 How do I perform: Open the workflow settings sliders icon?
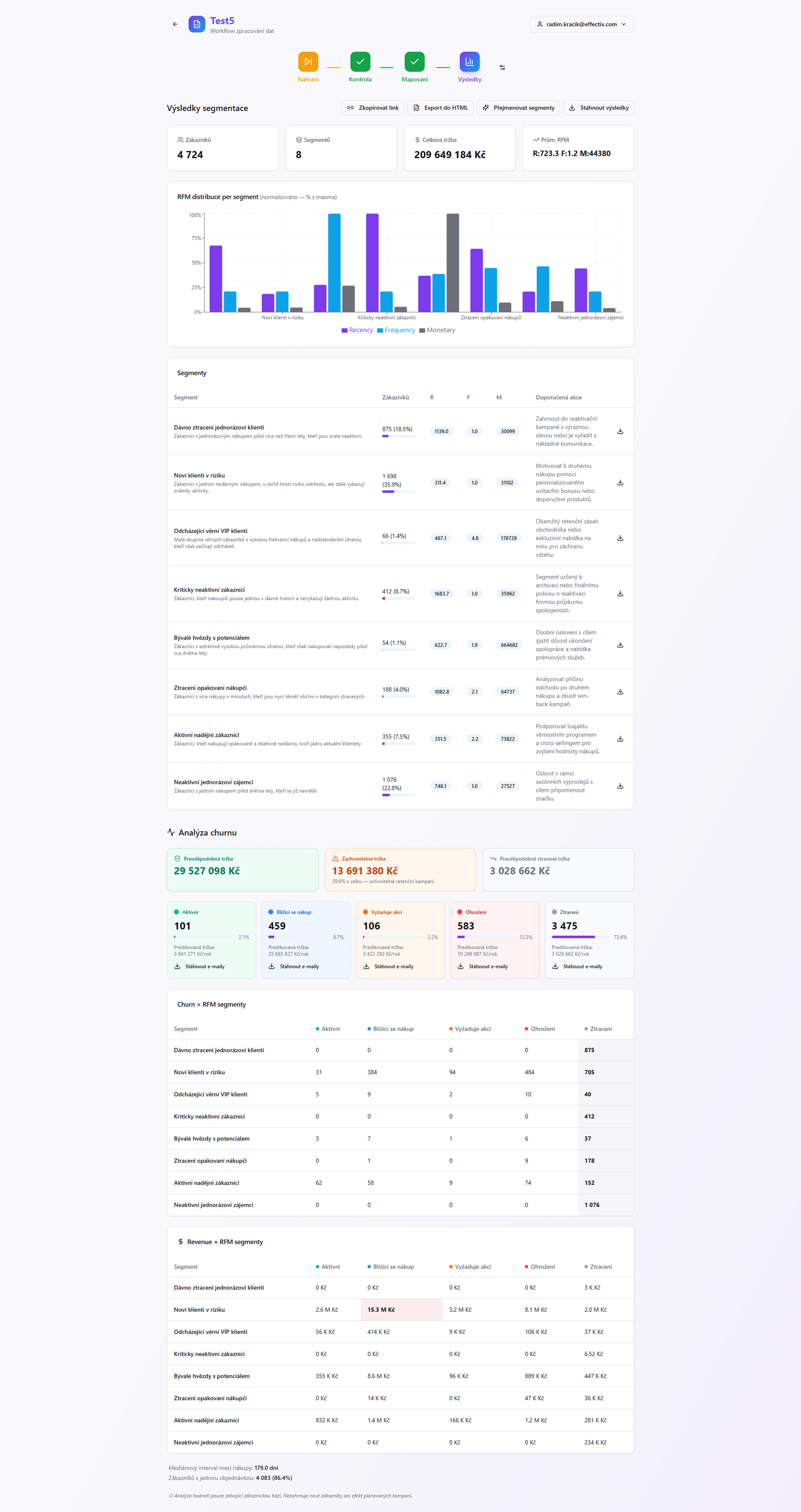pos(502,68)
